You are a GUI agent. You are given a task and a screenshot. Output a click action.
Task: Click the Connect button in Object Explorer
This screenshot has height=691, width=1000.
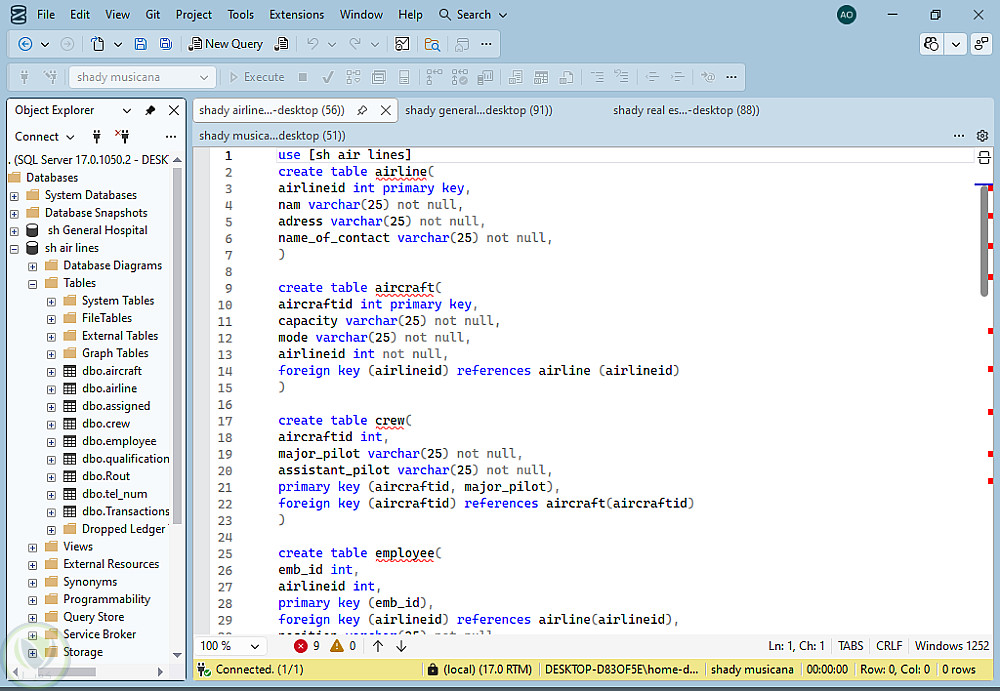[x=37, y=136]
